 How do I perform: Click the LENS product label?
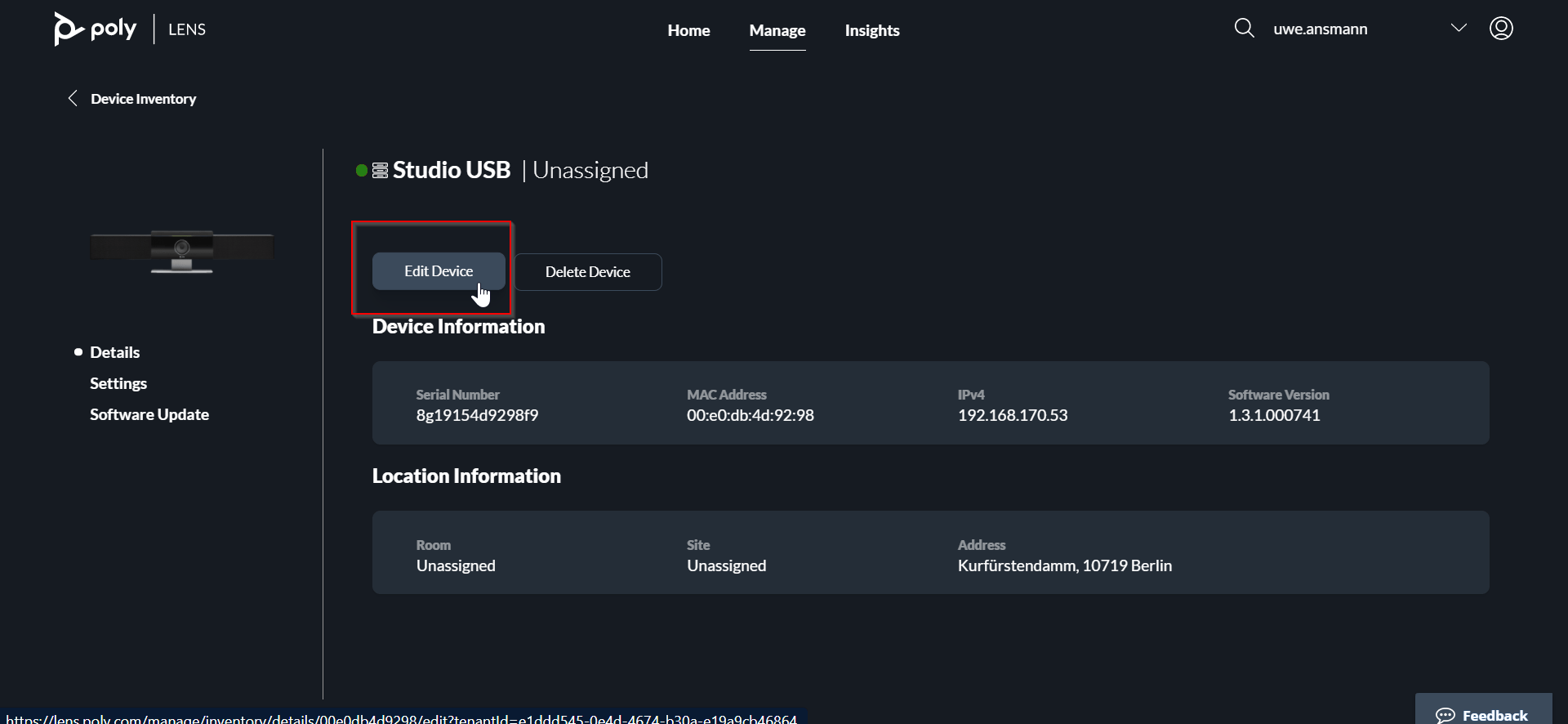pyautogui.click(x=187, y=29)
